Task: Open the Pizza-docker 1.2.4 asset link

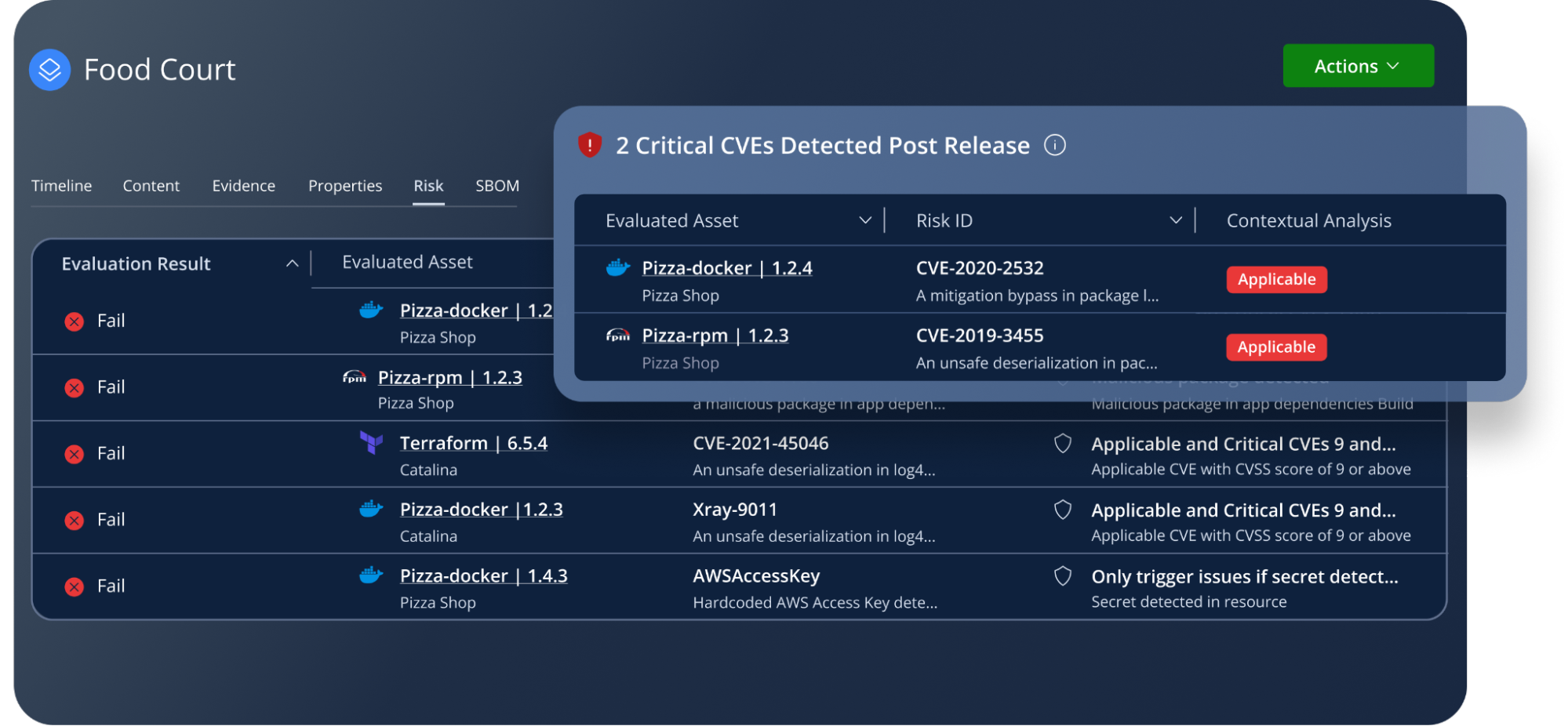Action: [x=727, y=267]
